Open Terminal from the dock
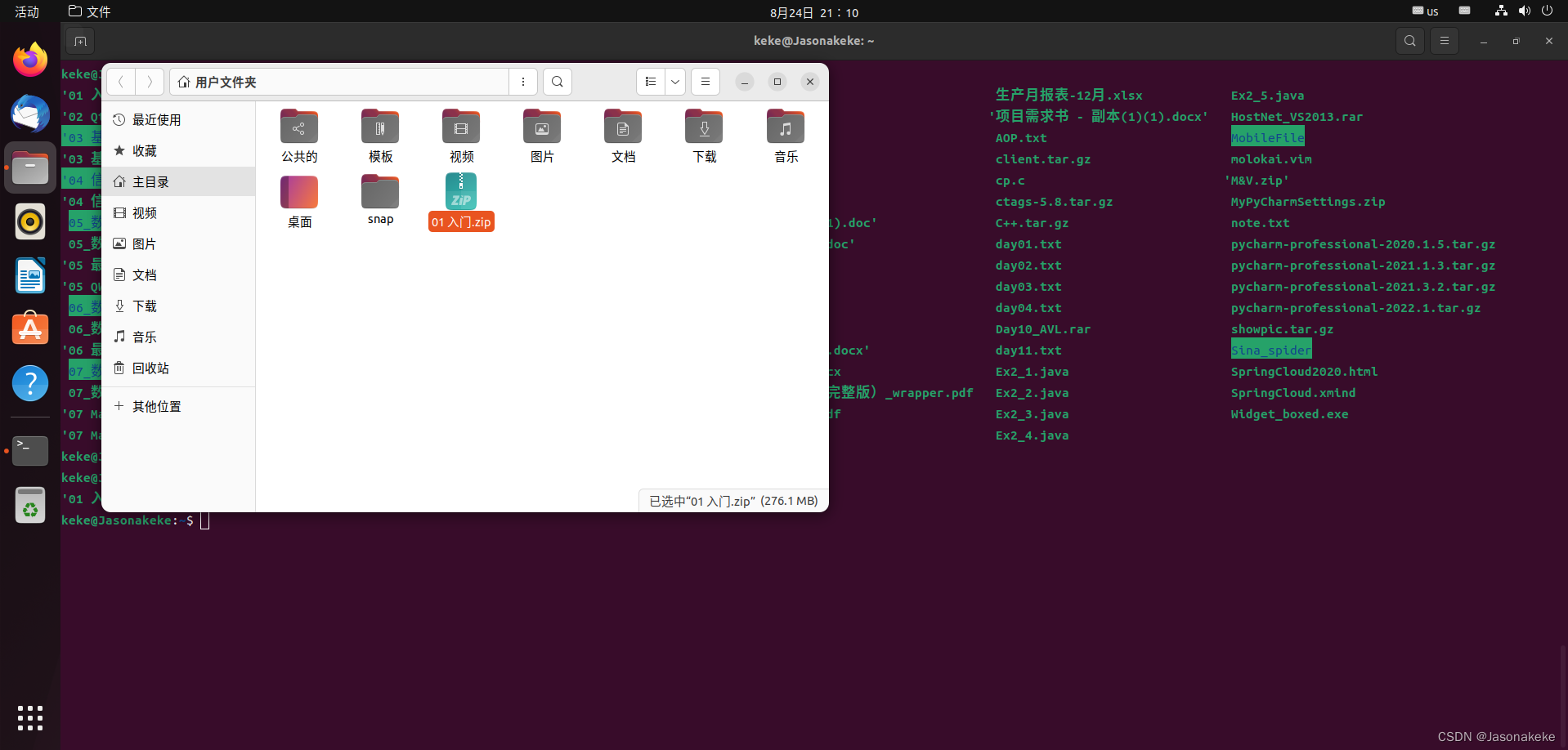 pos(30,450)
